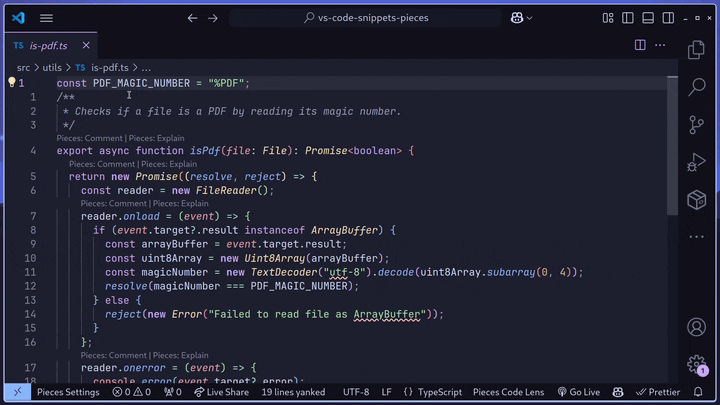Click the squiggly-underlined "utf-8" string
This screenshot has height=405, width=720.
pos(343,272)
